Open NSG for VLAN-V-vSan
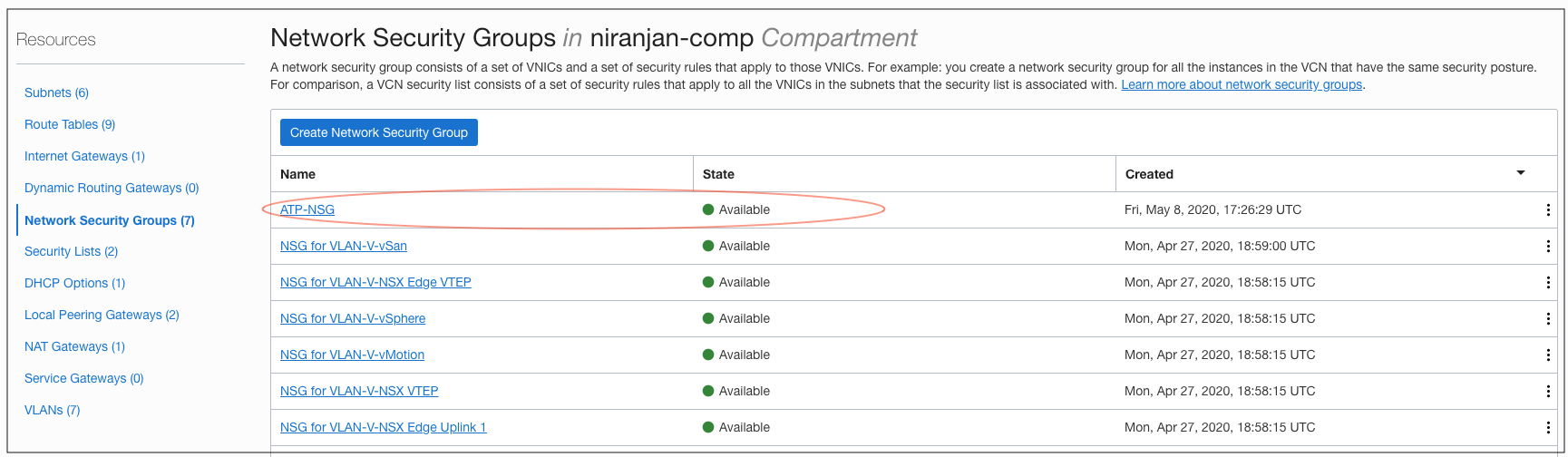This screenshot has height=457, width=1568. 344,246
